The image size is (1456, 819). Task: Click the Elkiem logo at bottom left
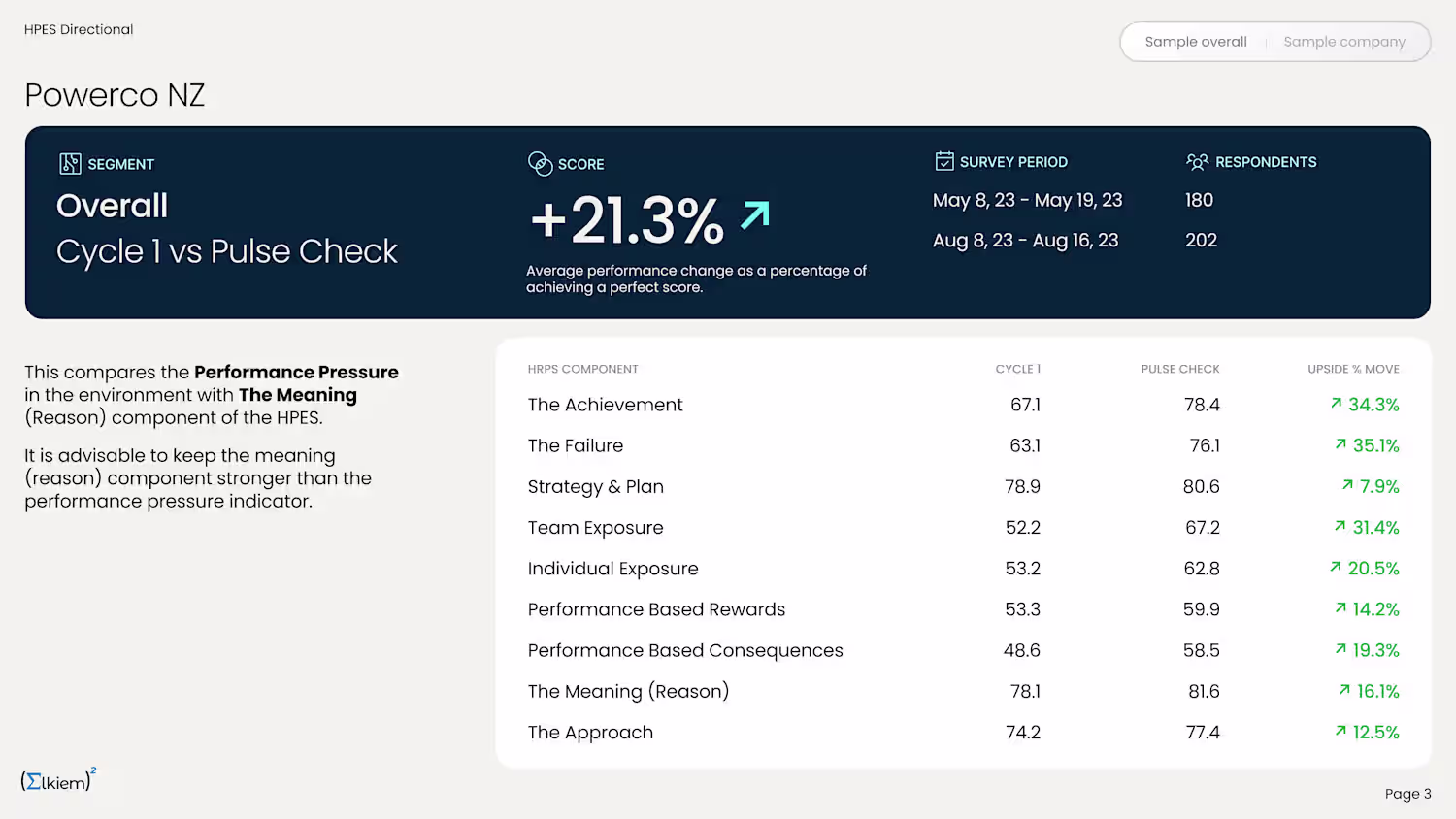click(57, 780)
